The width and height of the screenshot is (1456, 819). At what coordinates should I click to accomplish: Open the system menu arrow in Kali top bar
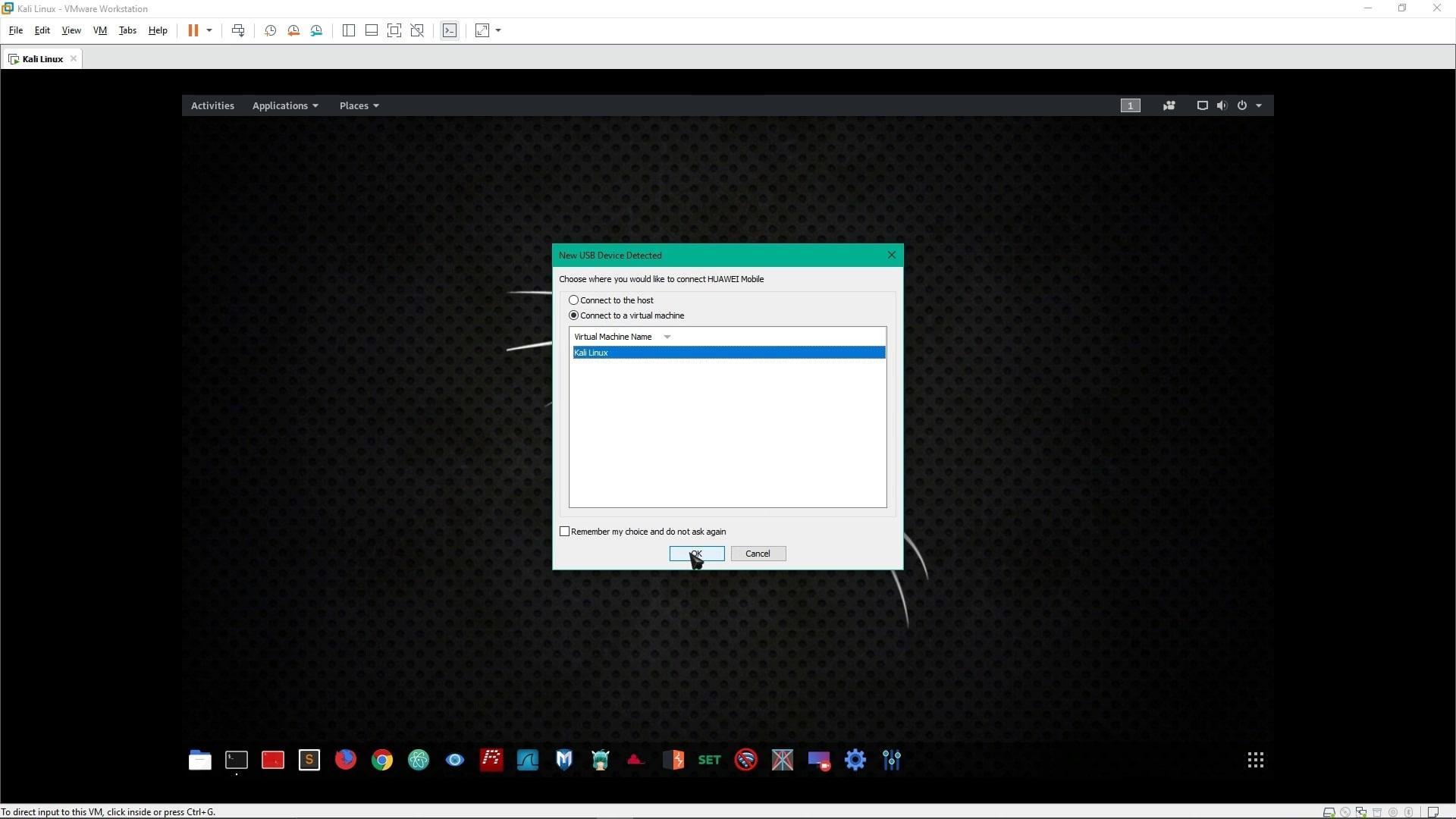coord(1259,105)
